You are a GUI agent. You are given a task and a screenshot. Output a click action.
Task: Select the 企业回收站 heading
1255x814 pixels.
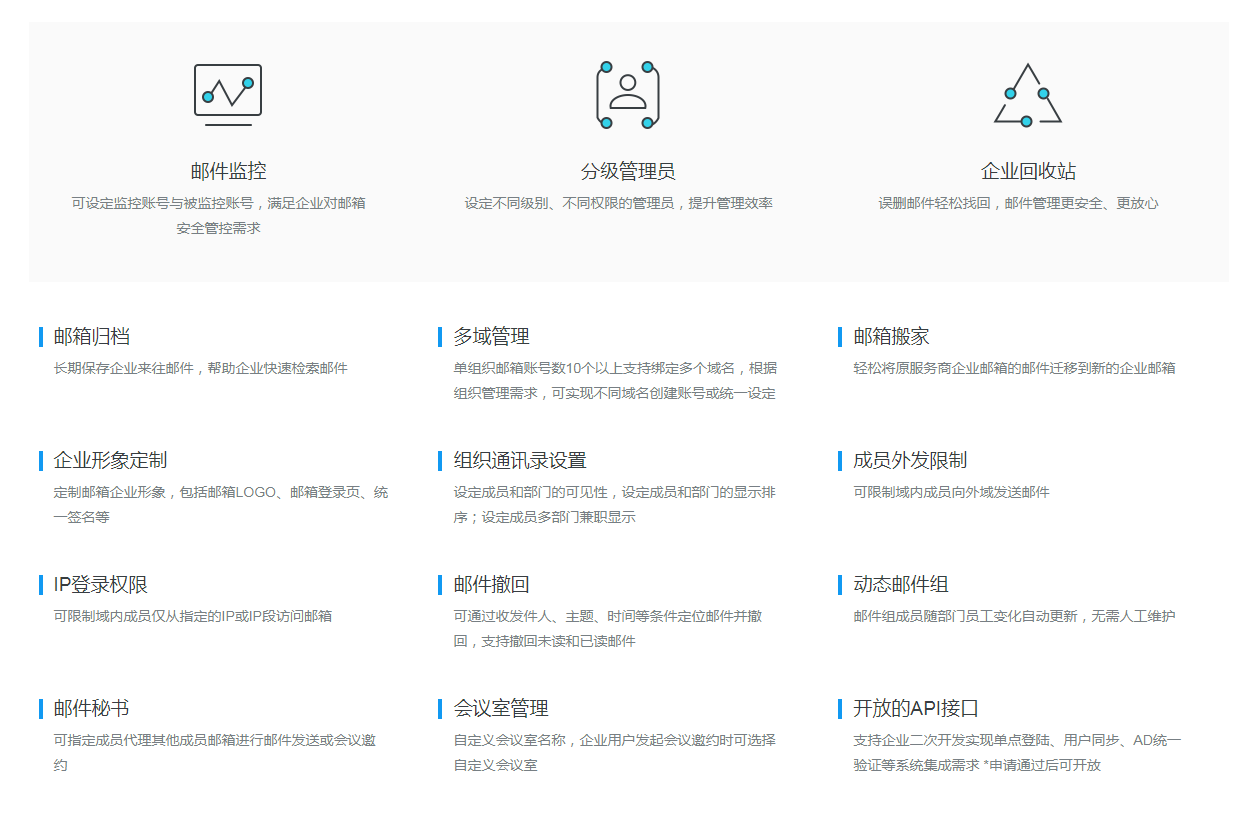(1028, 171)
